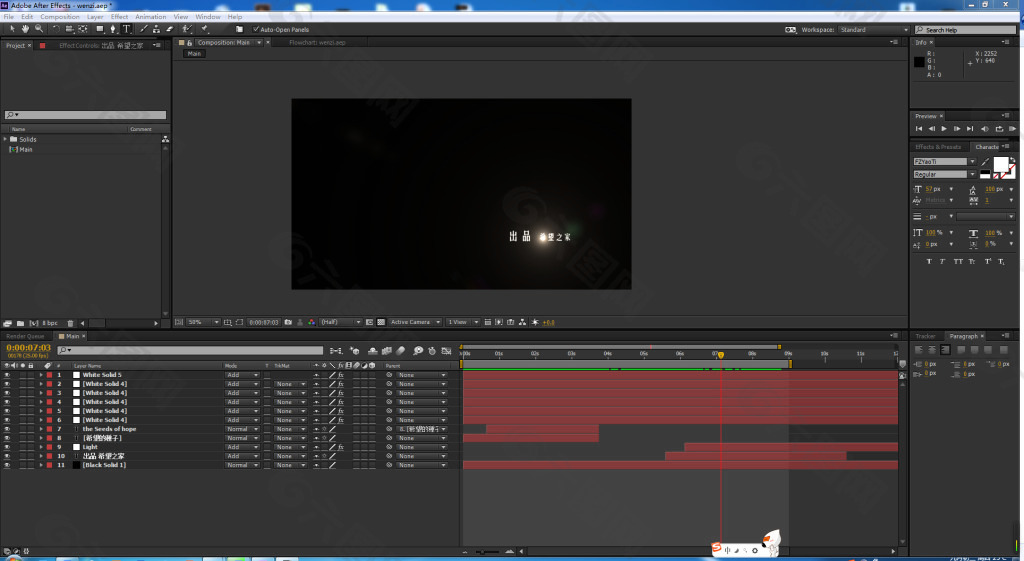1024x561 pixels.
Task: Select the Brush tool
Action: tap(144, 29)
